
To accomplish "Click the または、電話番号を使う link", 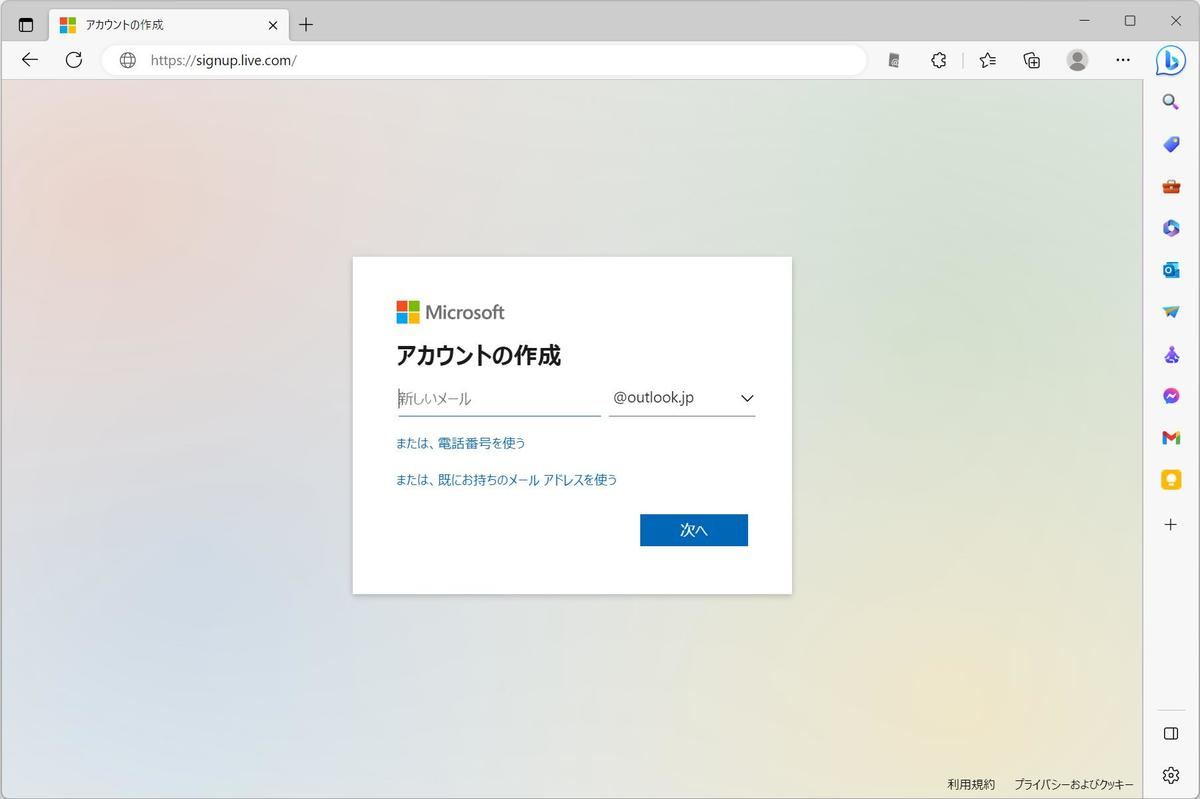I will (x=461, y=443).
